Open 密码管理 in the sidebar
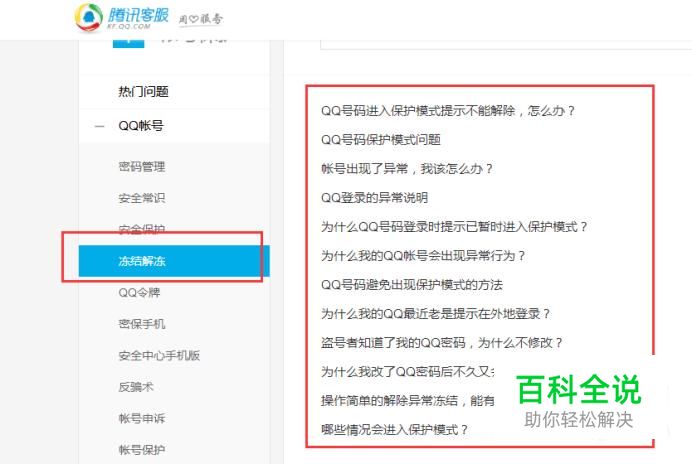692x464 pixels. [142, 166]
